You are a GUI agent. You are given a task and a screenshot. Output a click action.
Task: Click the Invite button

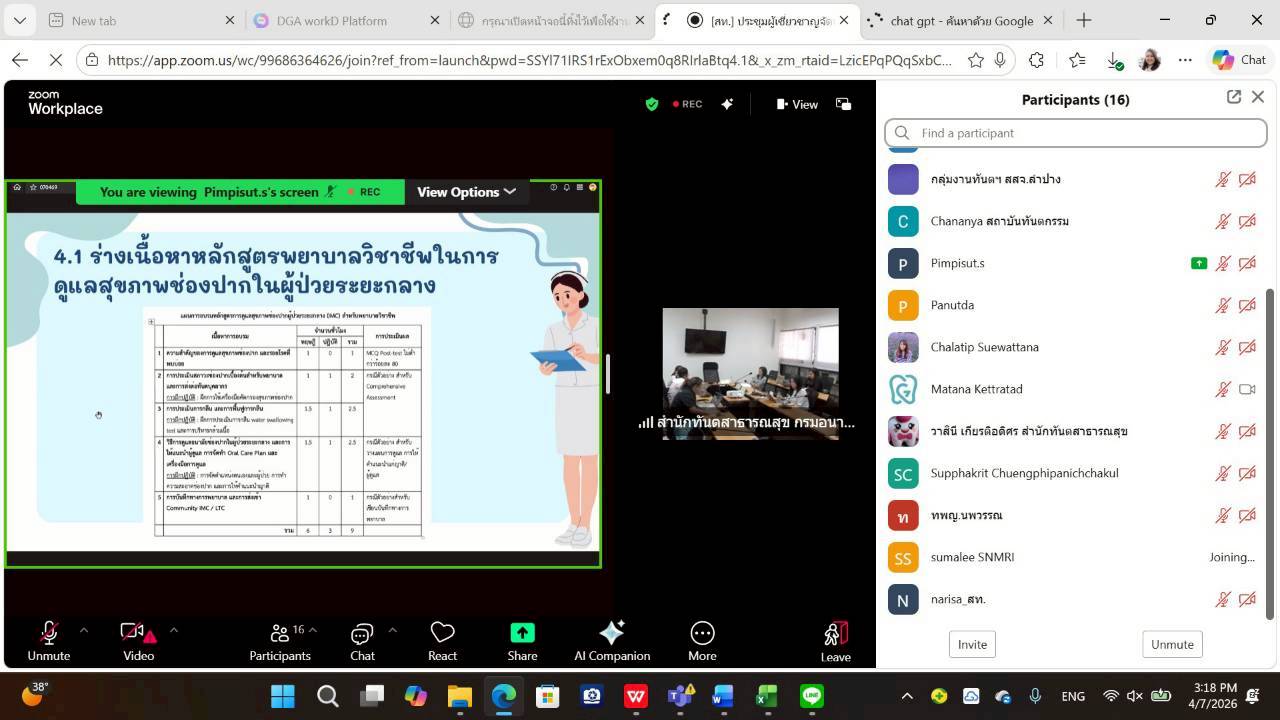(972, 644)
